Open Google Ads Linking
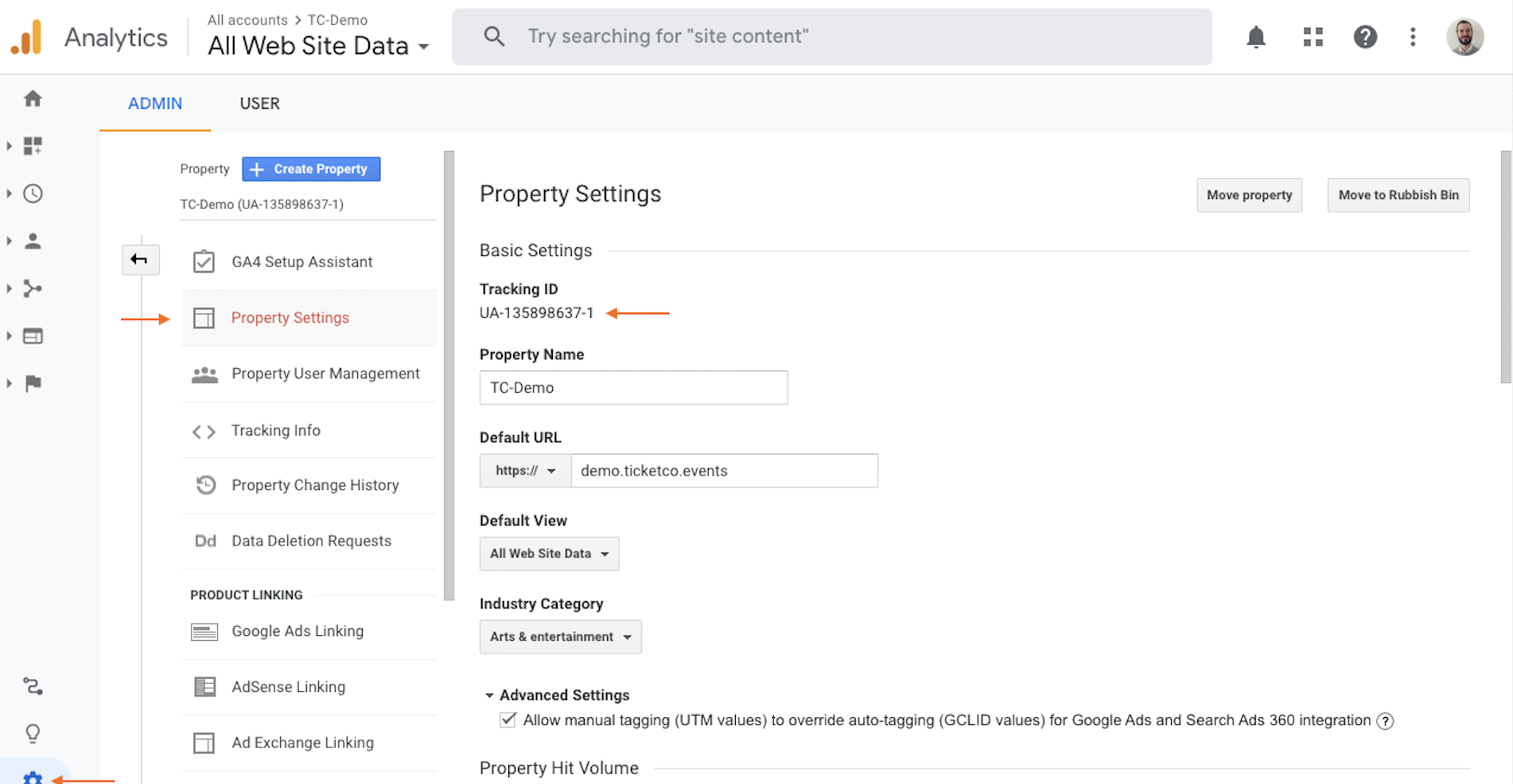The height and width of the screenshot is (784, 1513). (309, 631)
